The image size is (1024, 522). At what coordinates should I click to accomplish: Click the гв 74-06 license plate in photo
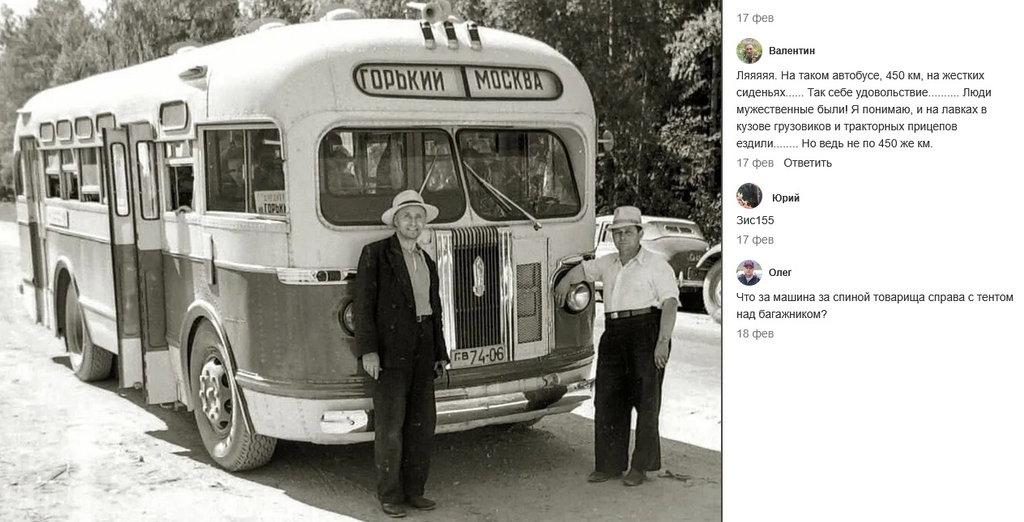(479, 355)
